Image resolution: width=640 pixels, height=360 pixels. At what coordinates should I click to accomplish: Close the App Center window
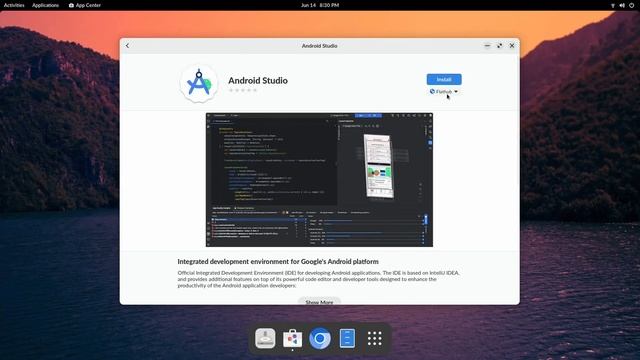pos(512,46)
